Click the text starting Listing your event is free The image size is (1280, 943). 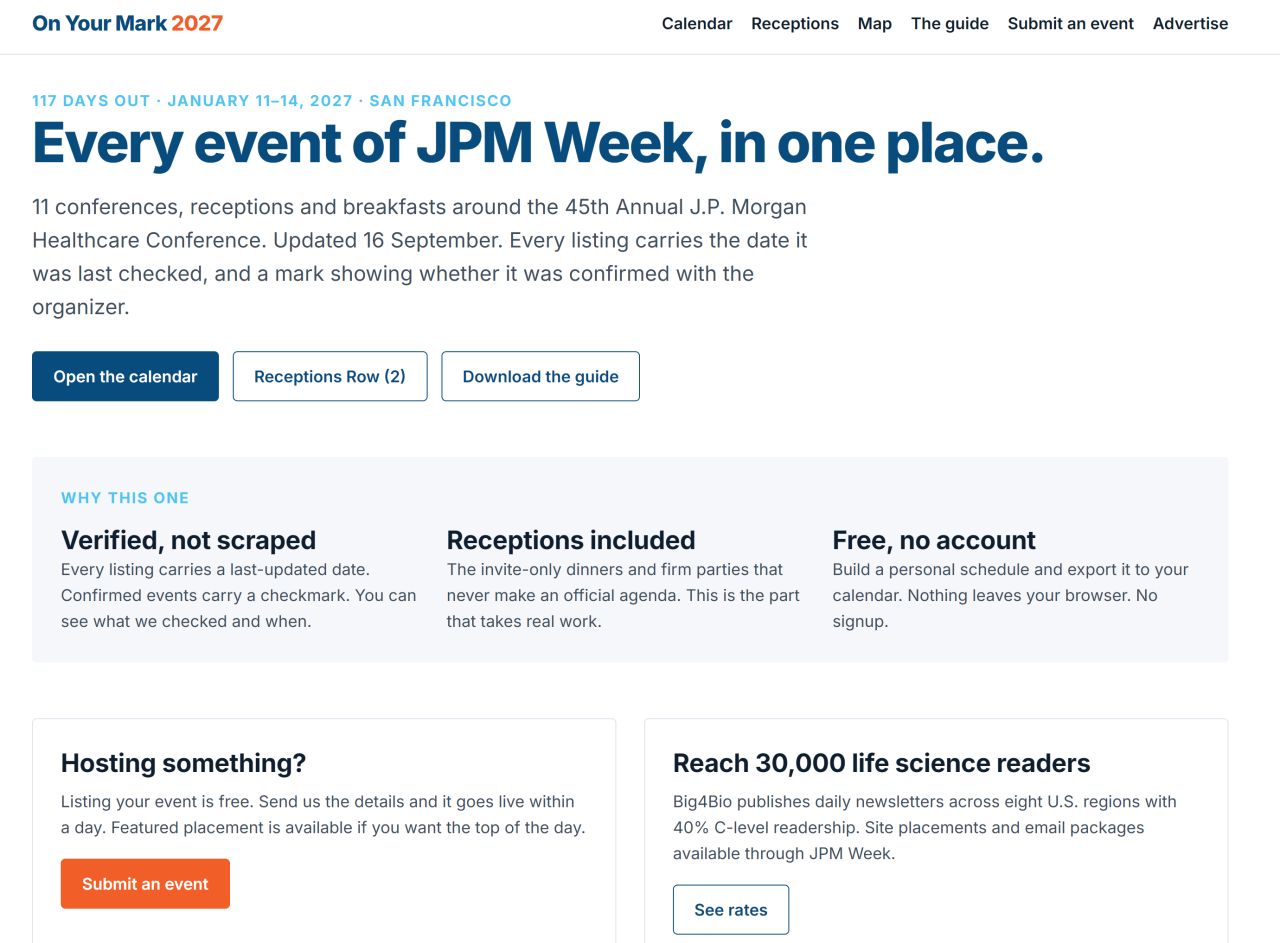(323, 815)
